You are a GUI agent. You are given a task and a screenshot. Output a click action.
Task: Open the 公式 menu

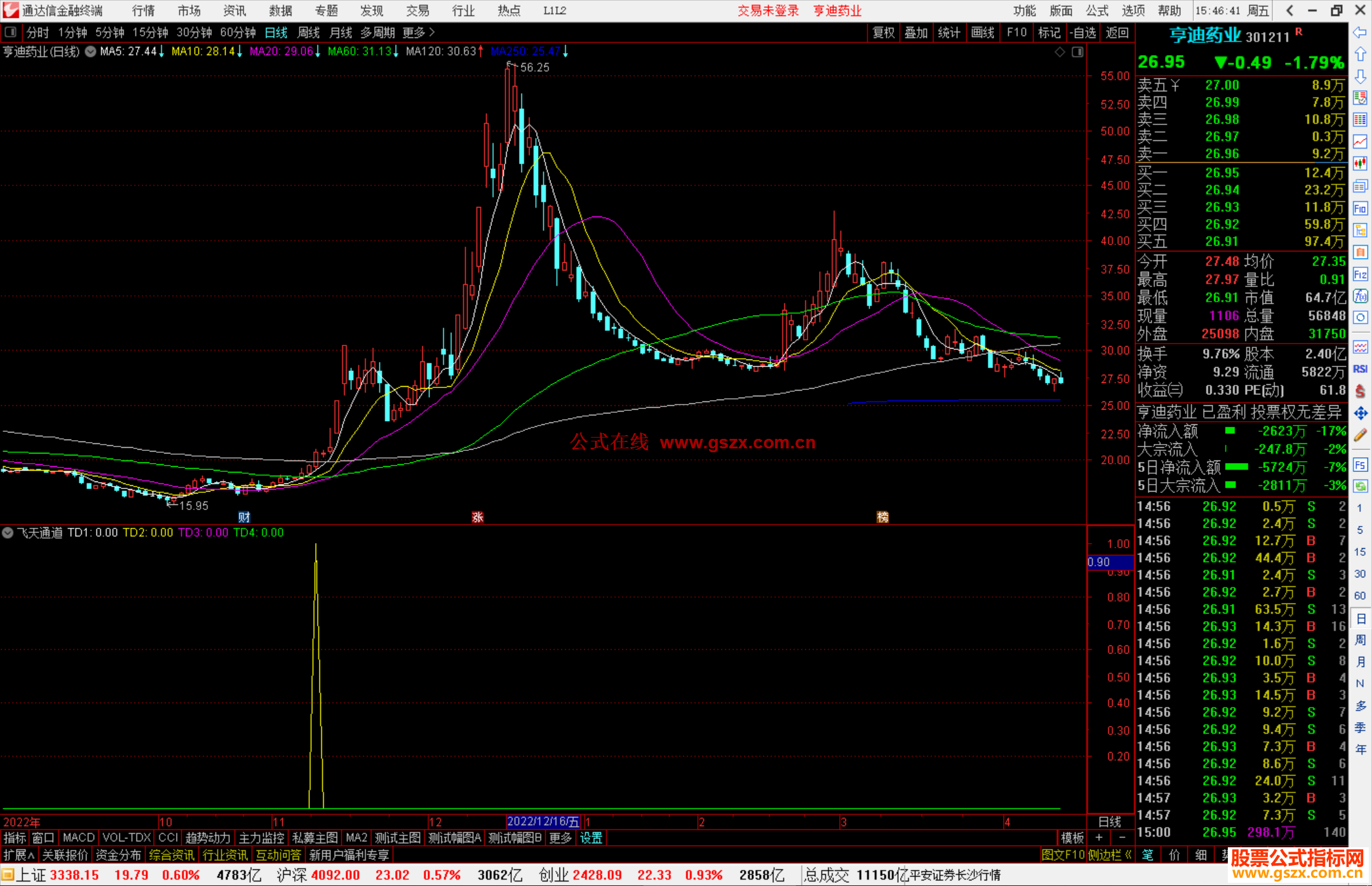(x=1096, y=11)
